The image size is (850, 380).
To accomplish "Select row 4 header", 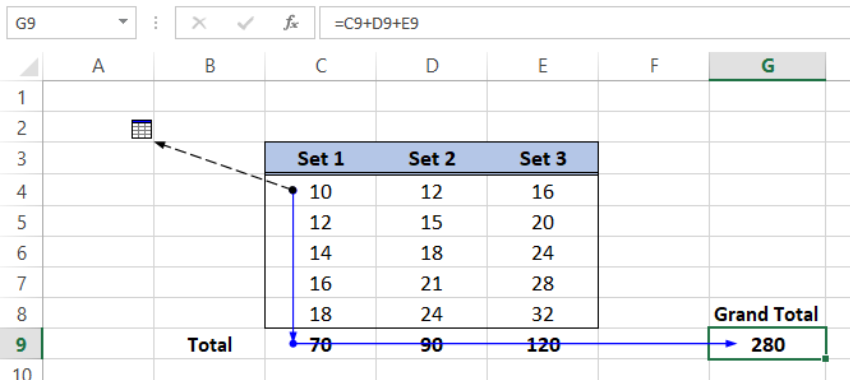I will [x=21, y=191].
